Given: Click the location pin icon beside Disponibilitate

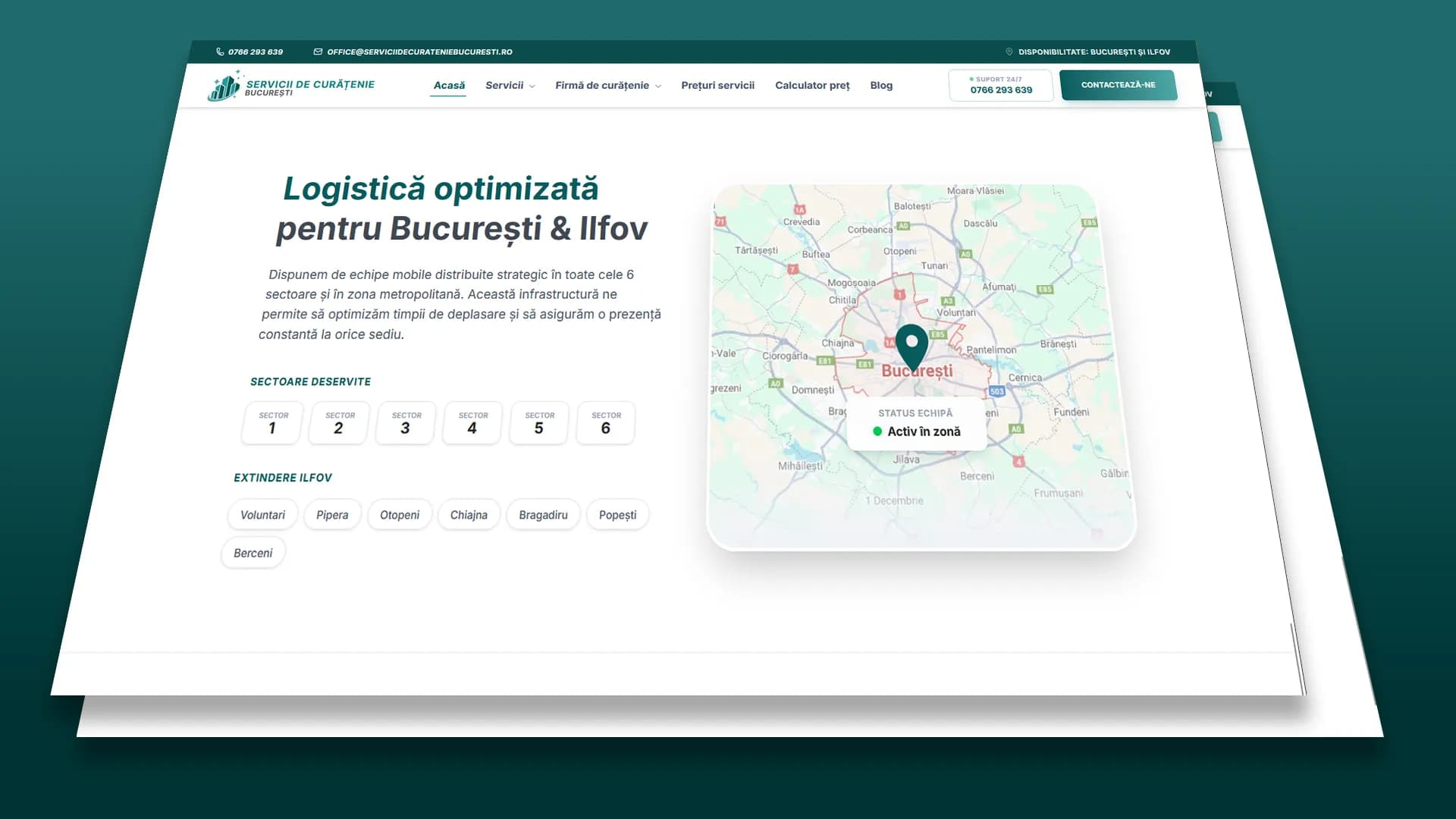Looking at the screenshot, I should [1009, 52].
